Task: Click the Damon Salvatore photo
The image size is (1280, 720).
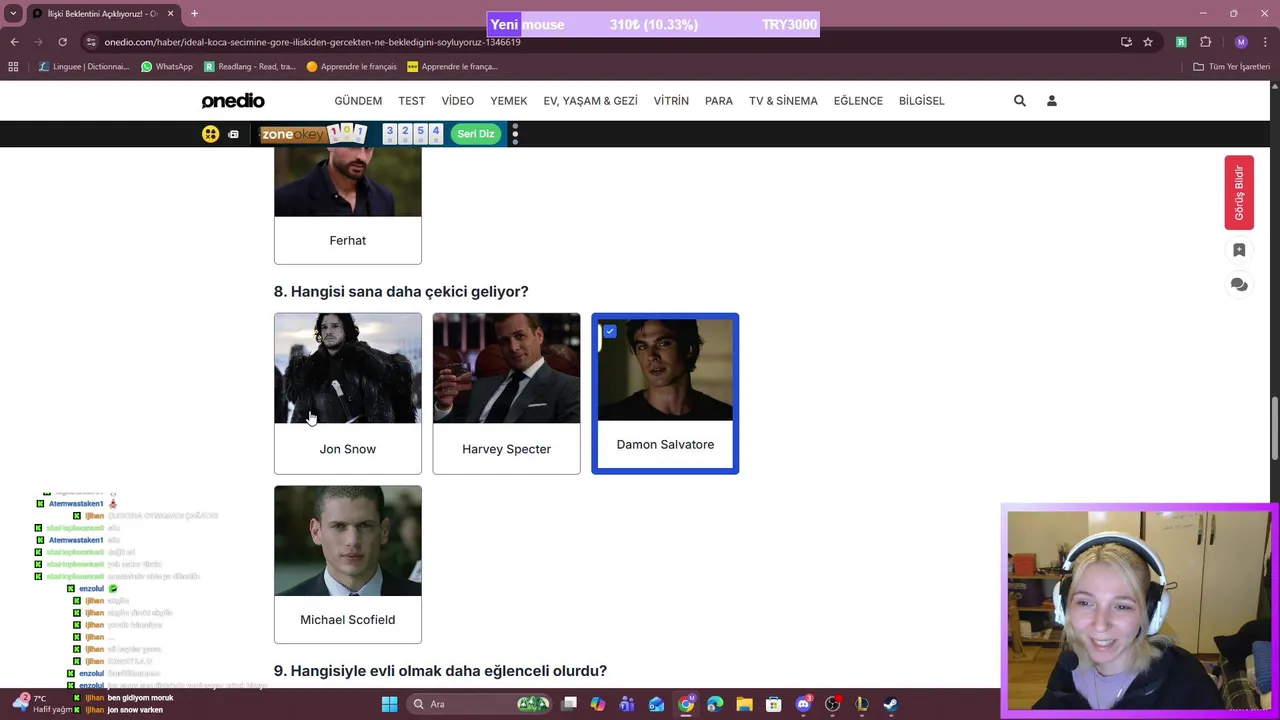Action: tap(665, 369)
